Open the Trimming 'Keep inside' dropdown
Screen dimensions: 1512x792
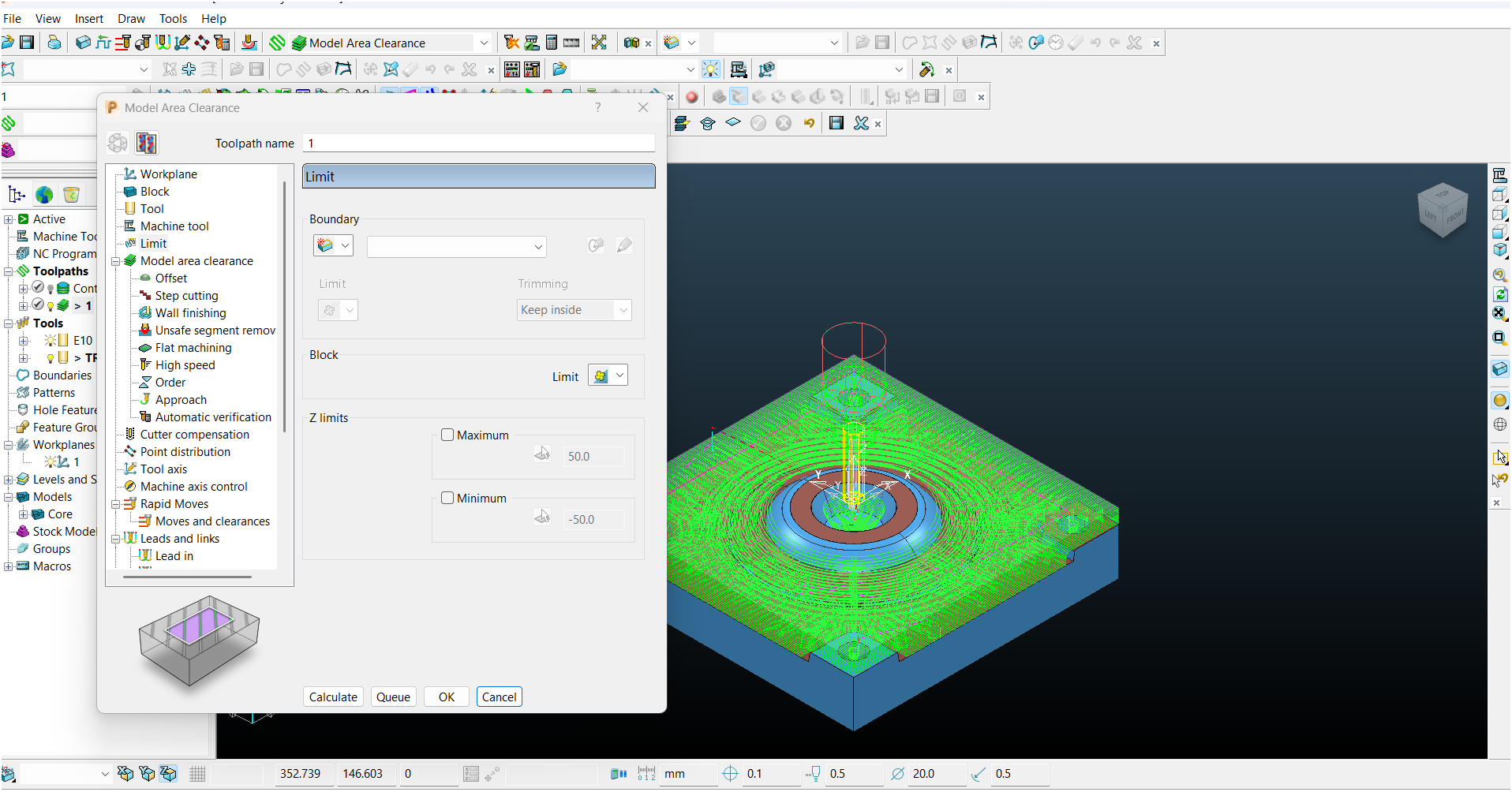pos(574,310)
